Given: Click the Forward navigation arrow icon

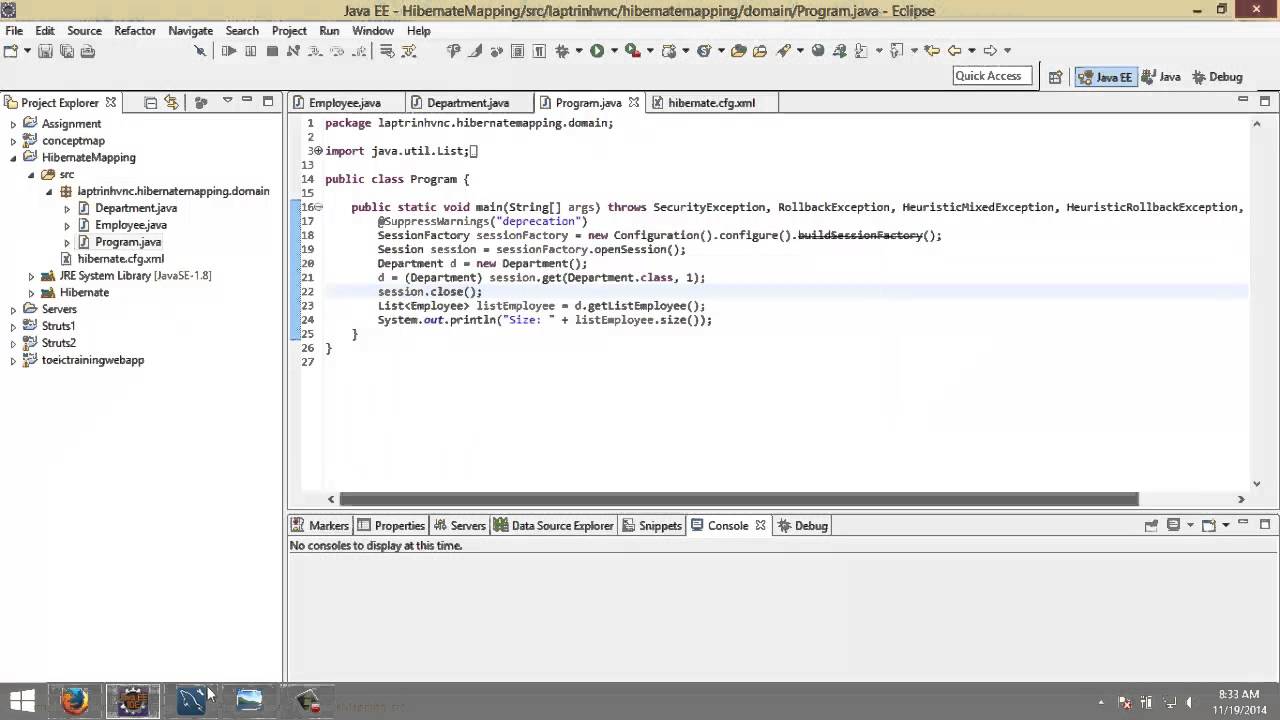Looking at the screenshot, I should click(x=989, y=51).
